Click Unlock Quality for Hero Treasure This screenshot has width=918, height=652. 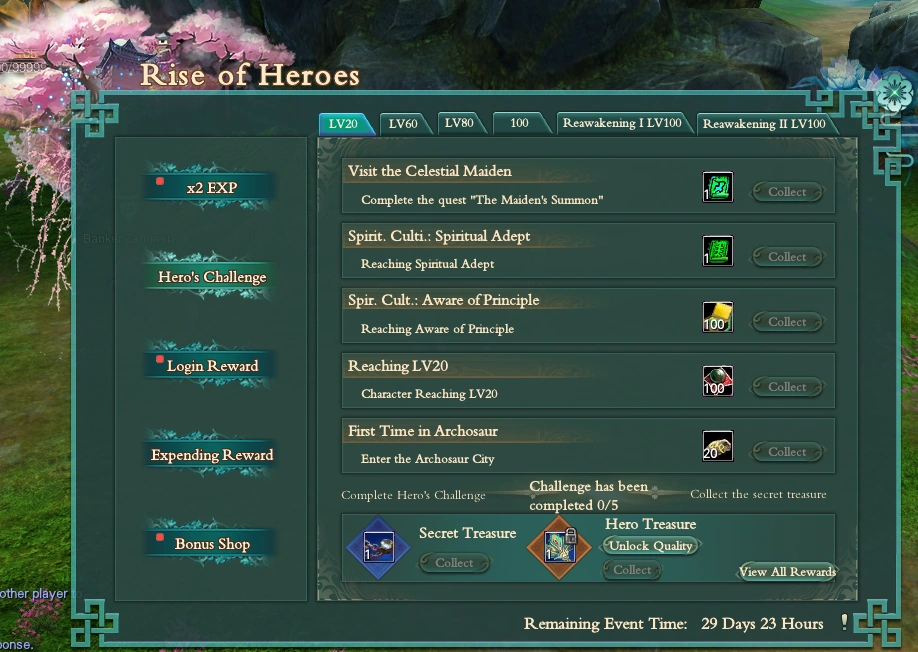[x=650, y=545]
